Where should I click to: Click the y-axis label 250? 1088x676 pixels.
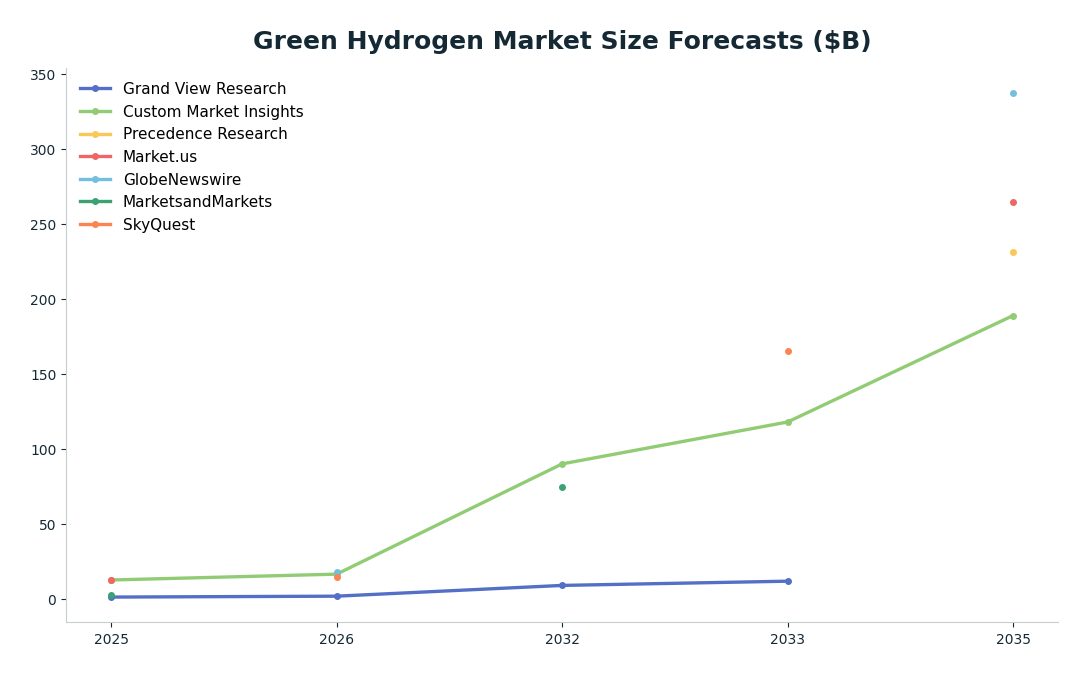tap(43, 225)
